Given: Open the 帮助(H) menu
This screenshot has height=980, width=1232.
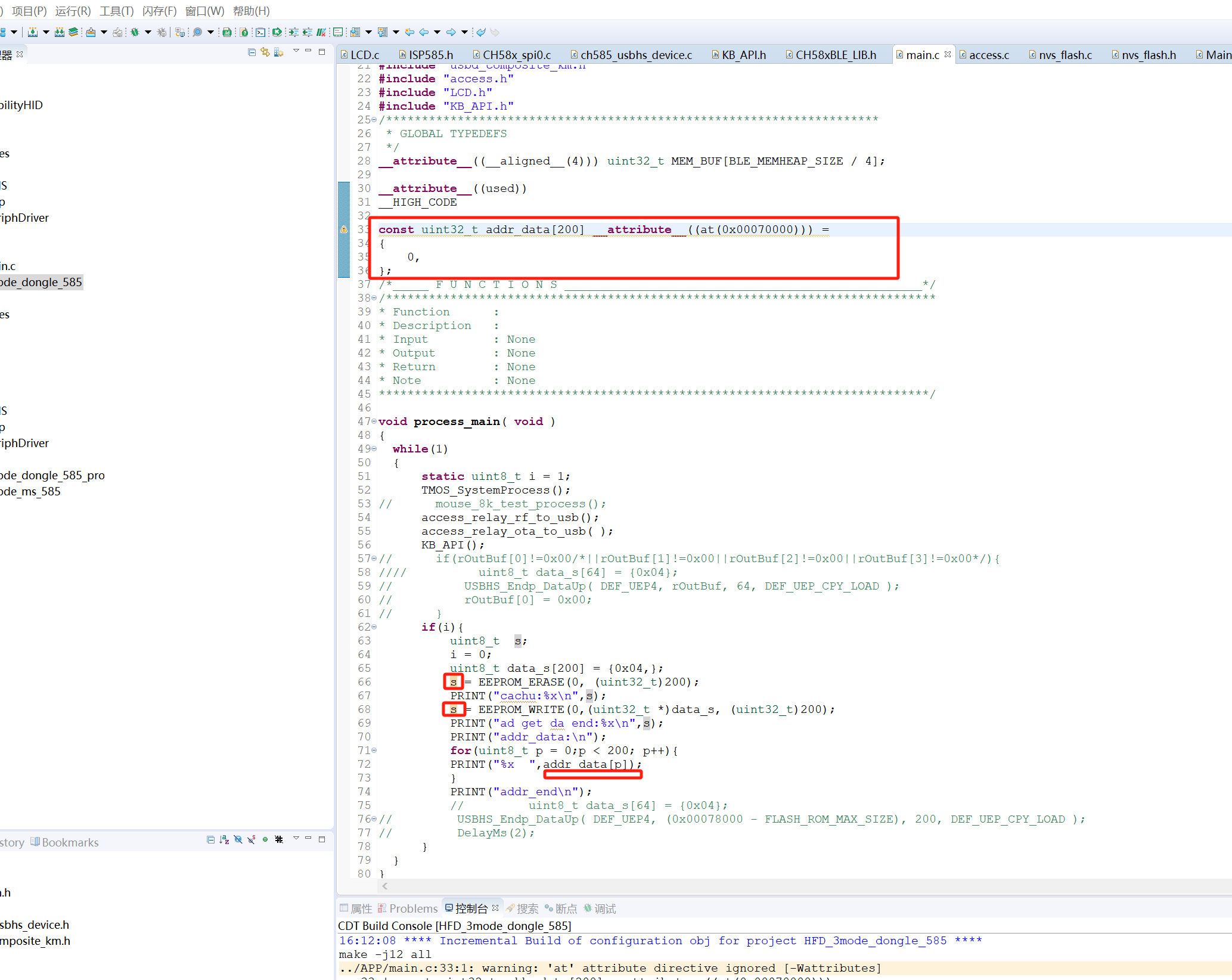Looking at the screenshot, I should tap(252, 11).
